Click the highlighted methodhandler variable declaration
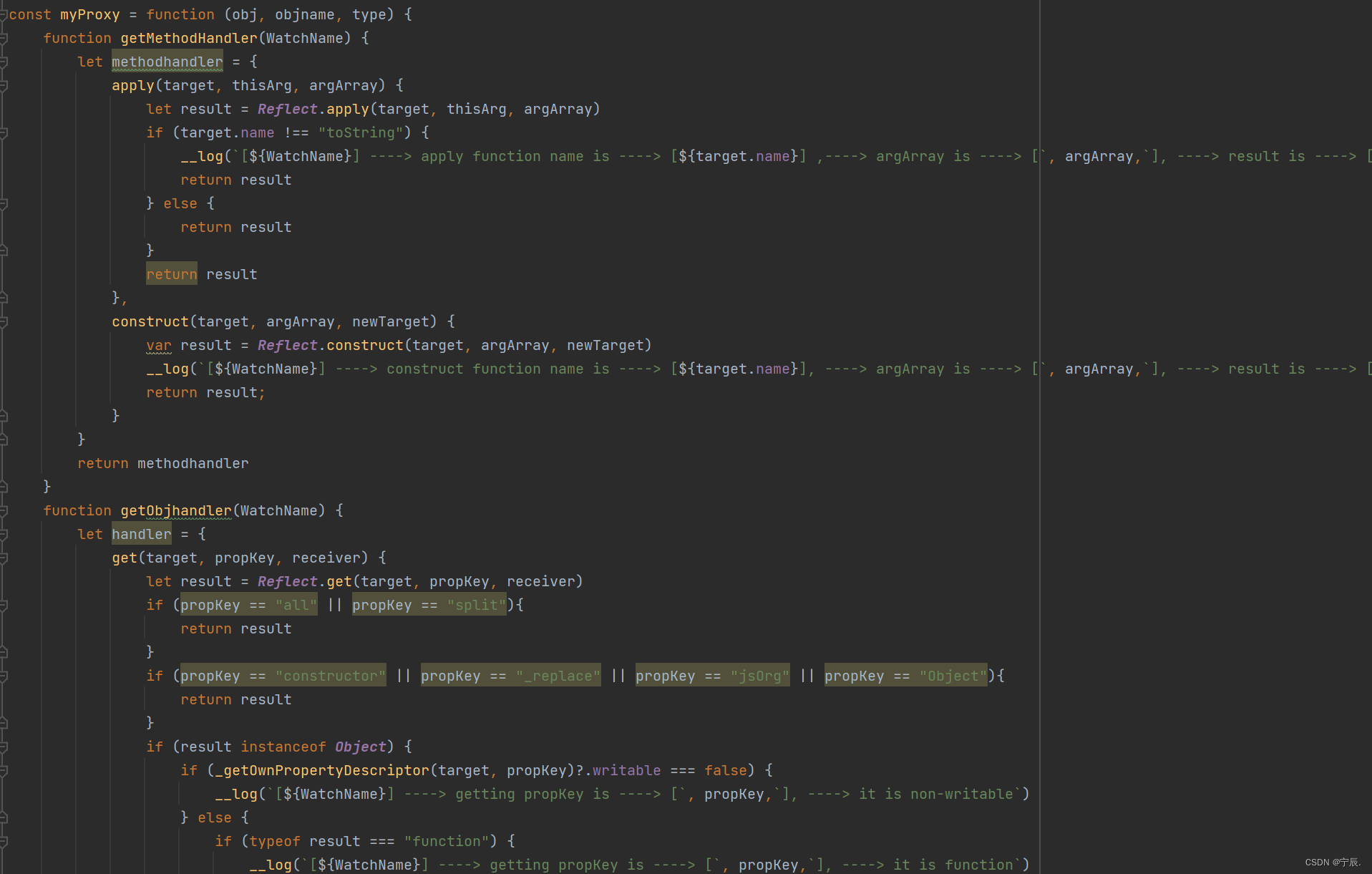The width and height of the screenshot is (1372, 874). (x=167, y=62)
